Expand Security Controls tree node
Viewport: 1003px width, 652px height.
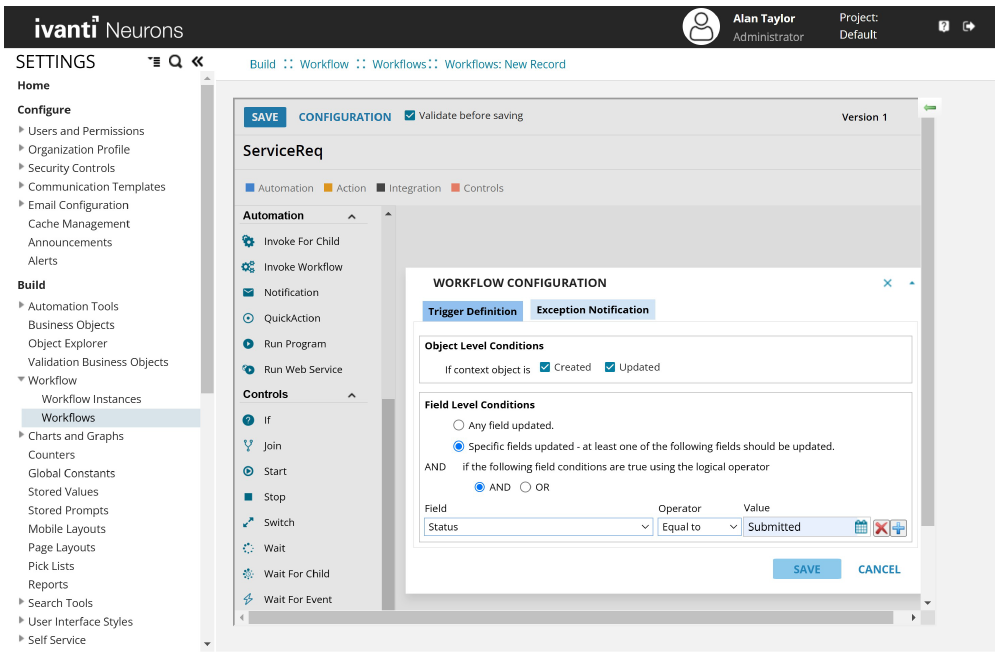[x=21, y=167]
